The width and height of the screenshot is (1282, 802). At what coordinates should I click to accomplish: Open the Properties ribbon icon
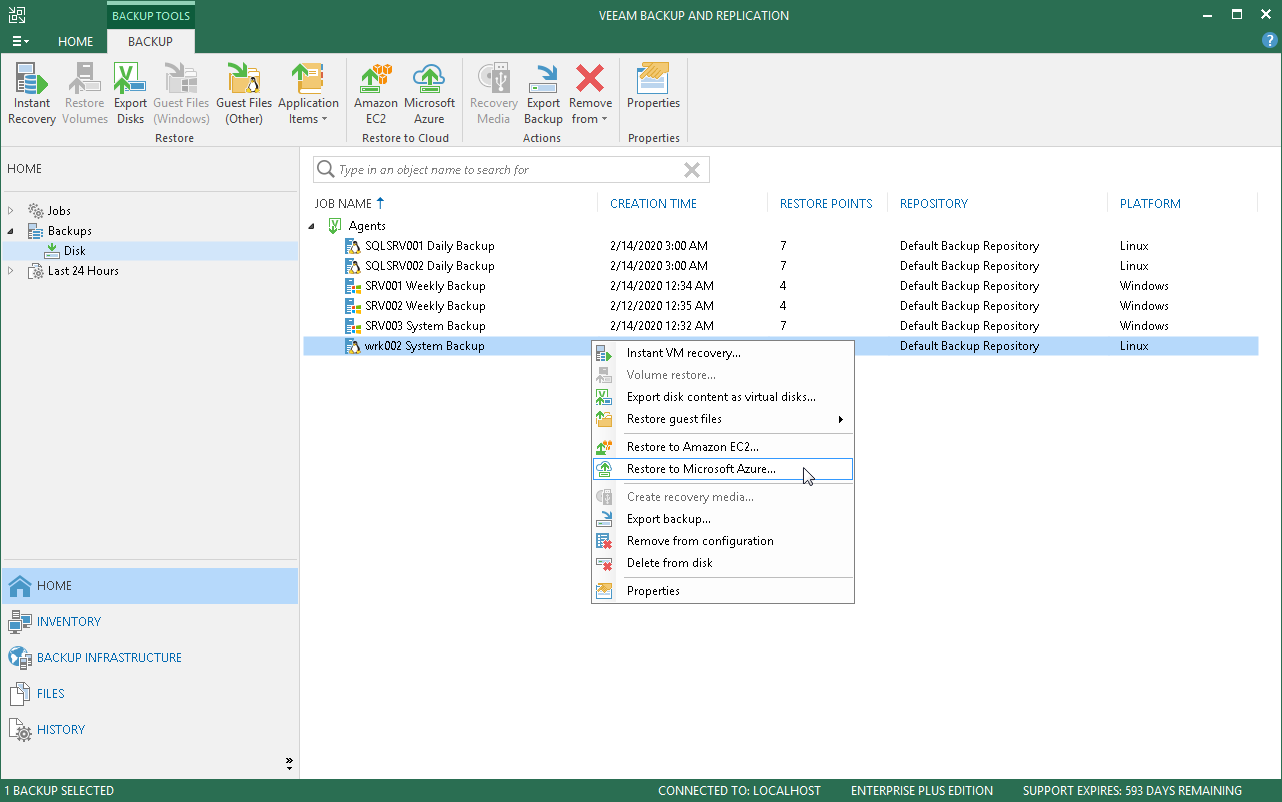click(x=653, y=87)
